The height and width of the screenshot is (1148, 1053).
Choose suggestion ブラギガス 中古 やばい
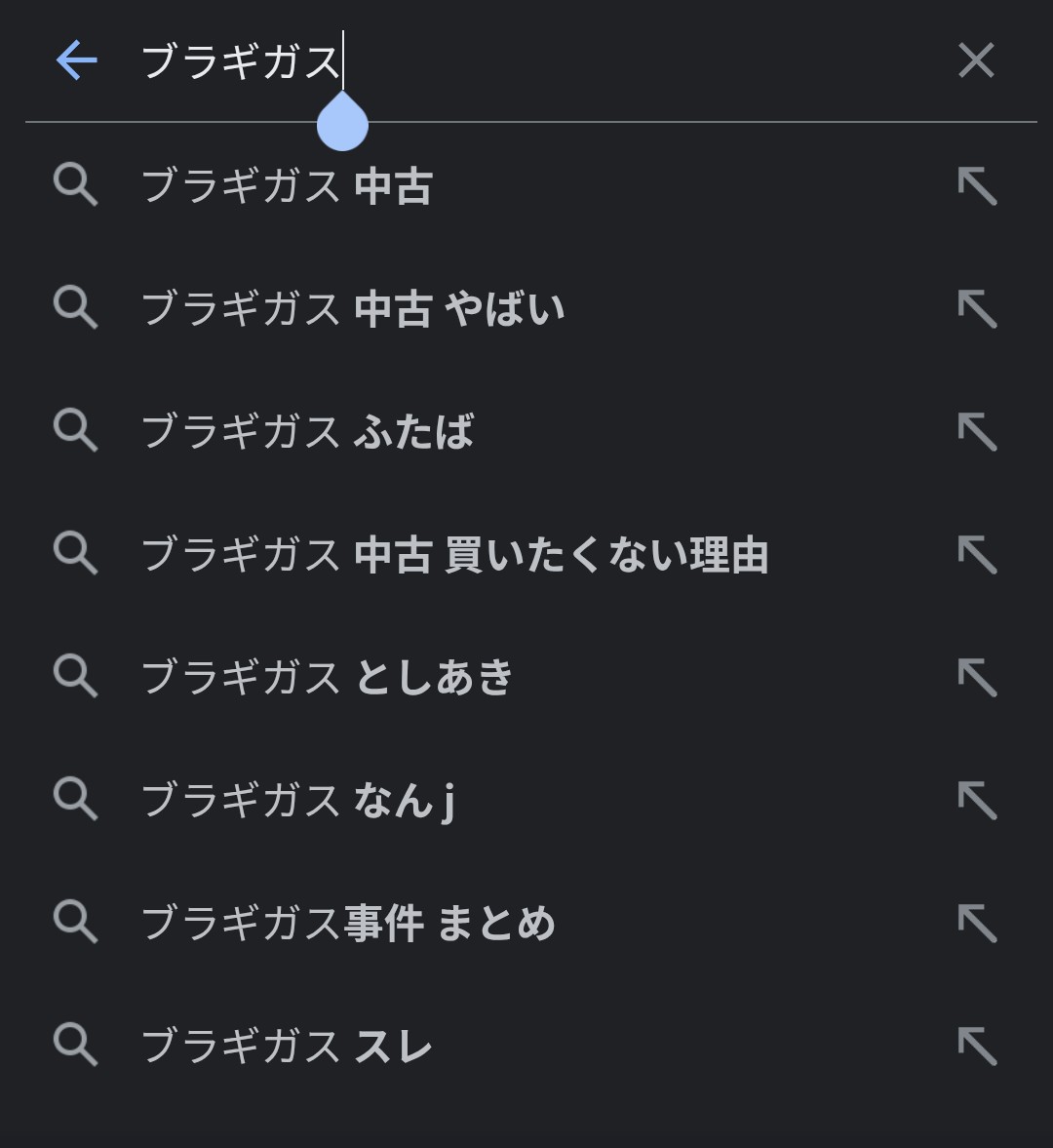353,308
